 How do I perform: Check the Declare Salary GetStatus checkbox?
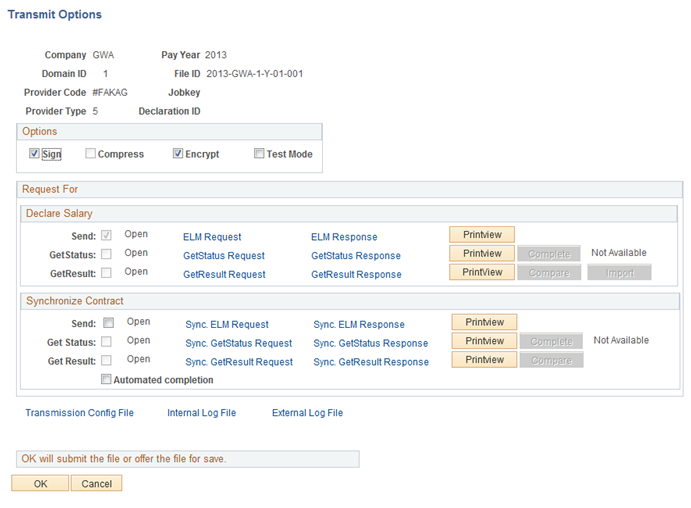pyautogui.click(x=106, y=254)
